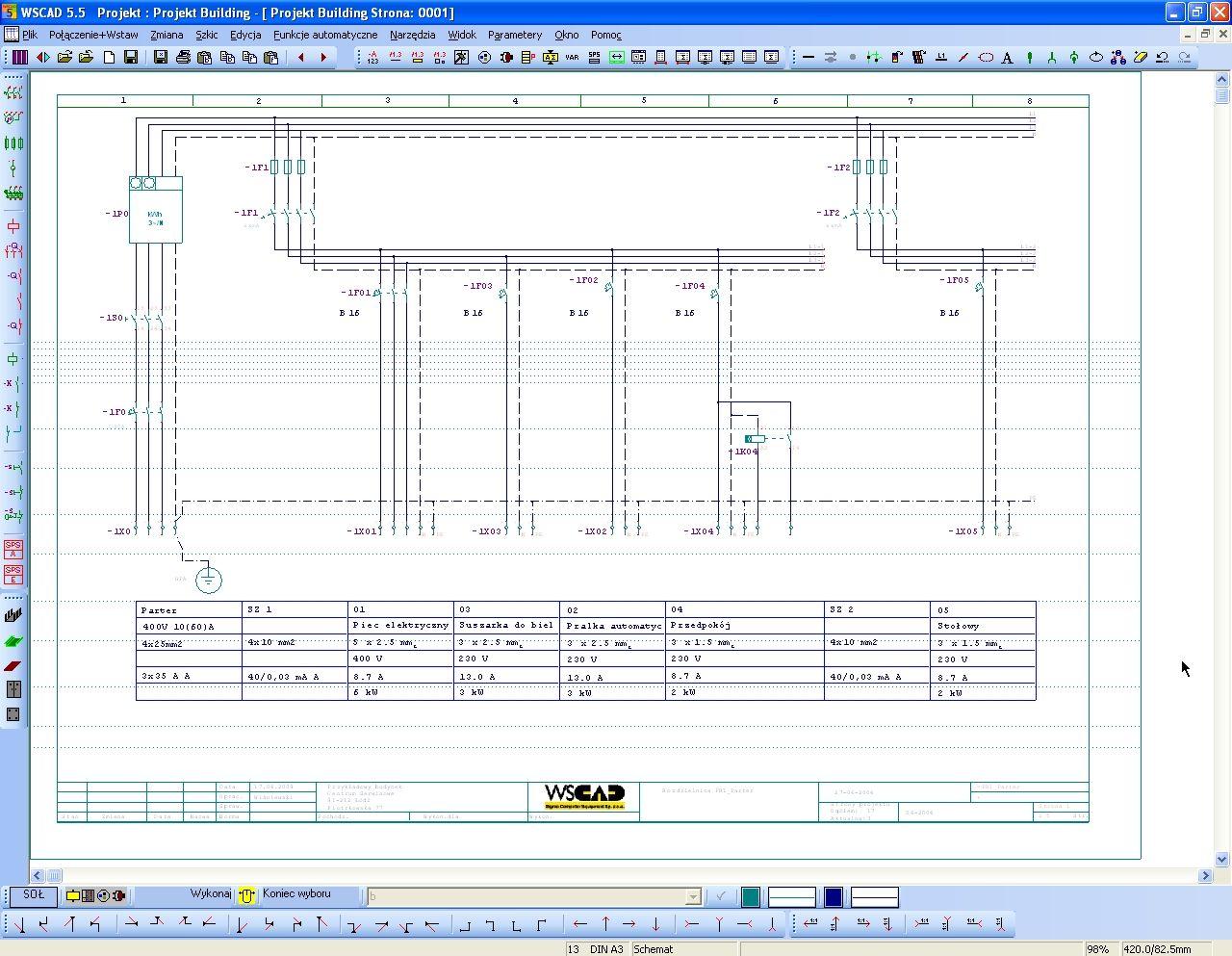1232x956 pixels.
Task: Click the L1 line label icon
Action: 941,58
